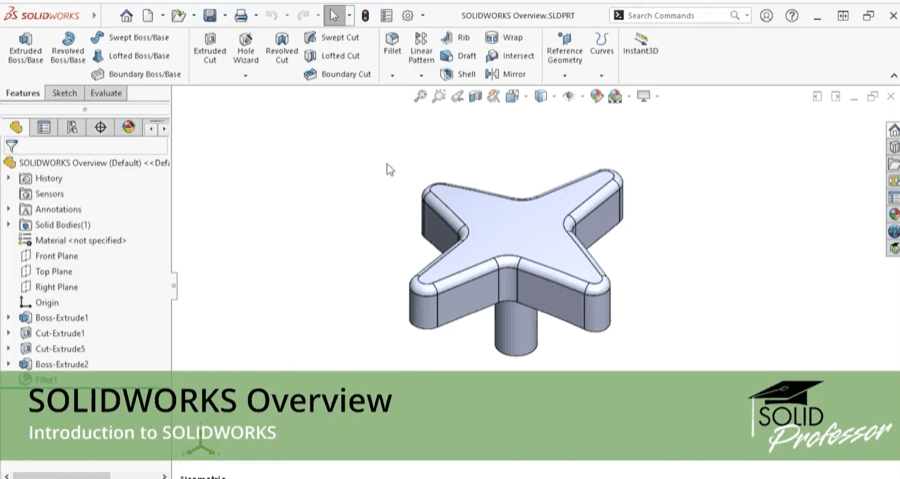900x479 pixels.
Task: Open View Settings monitor icon
Action: click(643, 96)
